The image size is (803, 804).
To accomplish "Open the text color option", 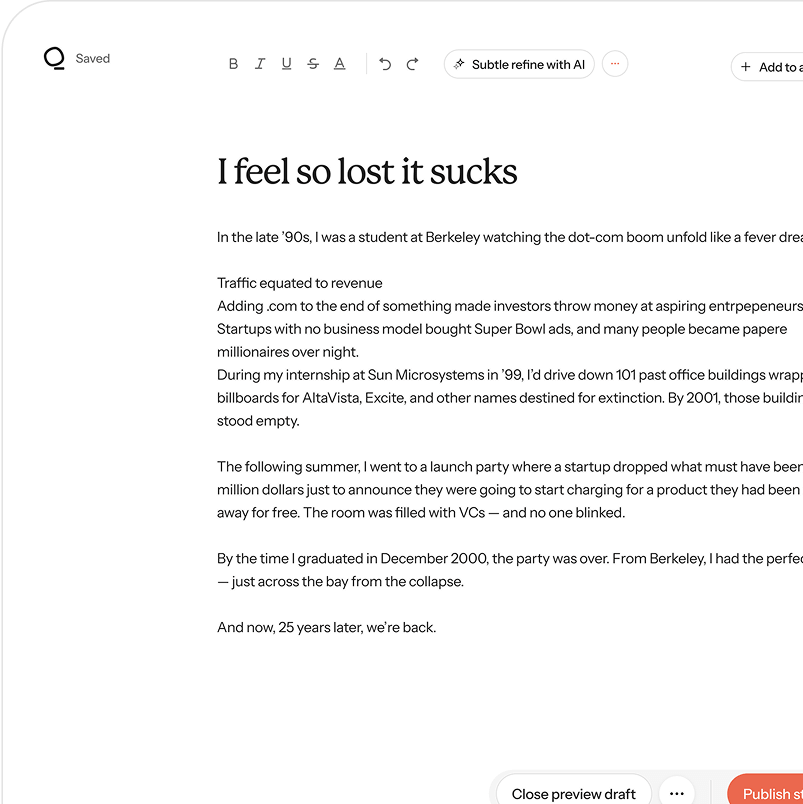I will 340,64.
